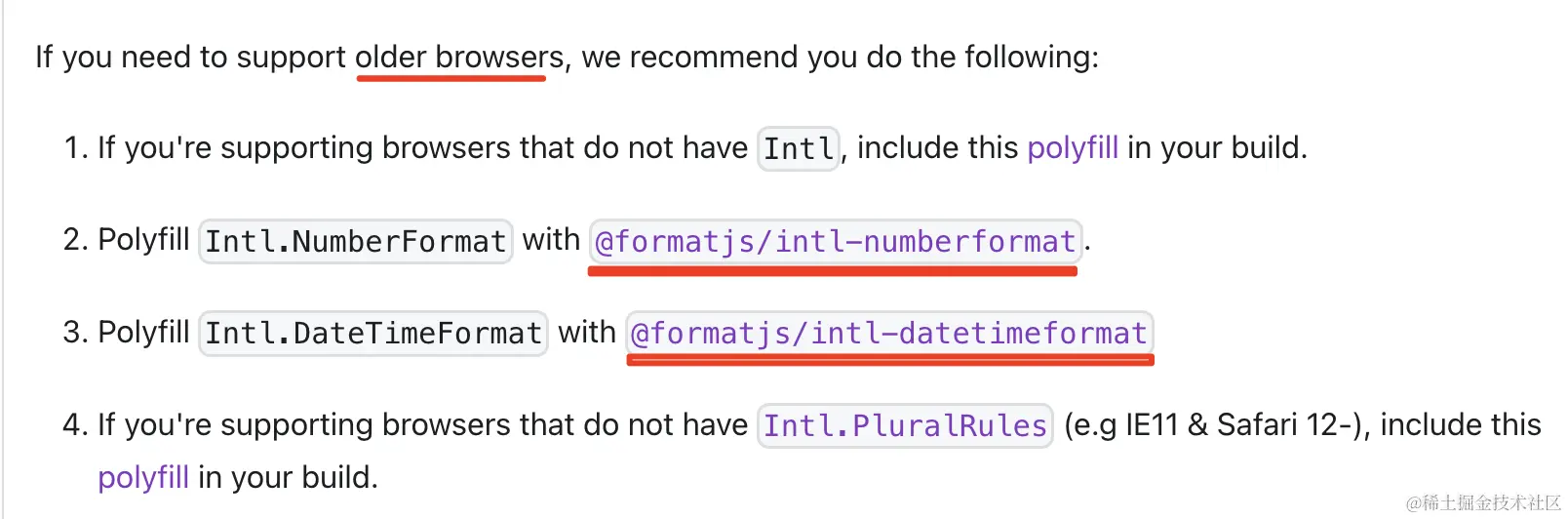1568x519 pixels.
Task: Click the Intl inline code in item one
Action: pos(798,149)
